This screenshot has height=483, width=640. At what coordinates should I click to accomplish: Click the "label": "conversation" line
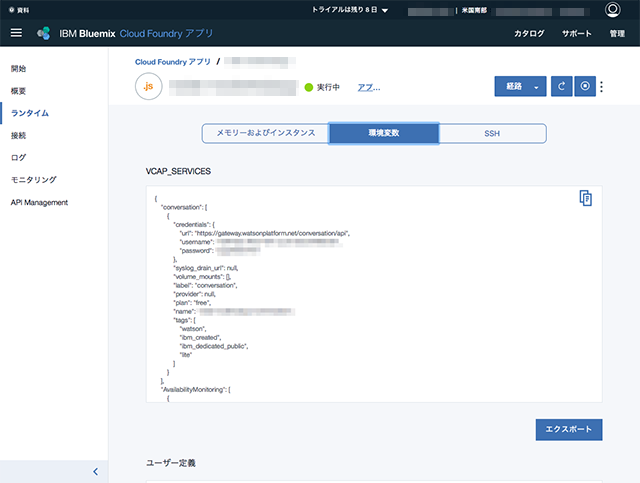pyautogui.click(x=205, y=285)
